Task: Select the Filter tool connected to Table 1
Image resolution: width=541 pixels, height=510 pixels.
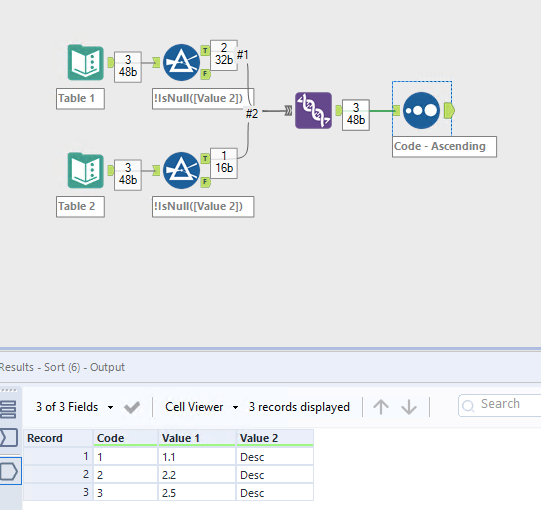Action: point(181,62)
